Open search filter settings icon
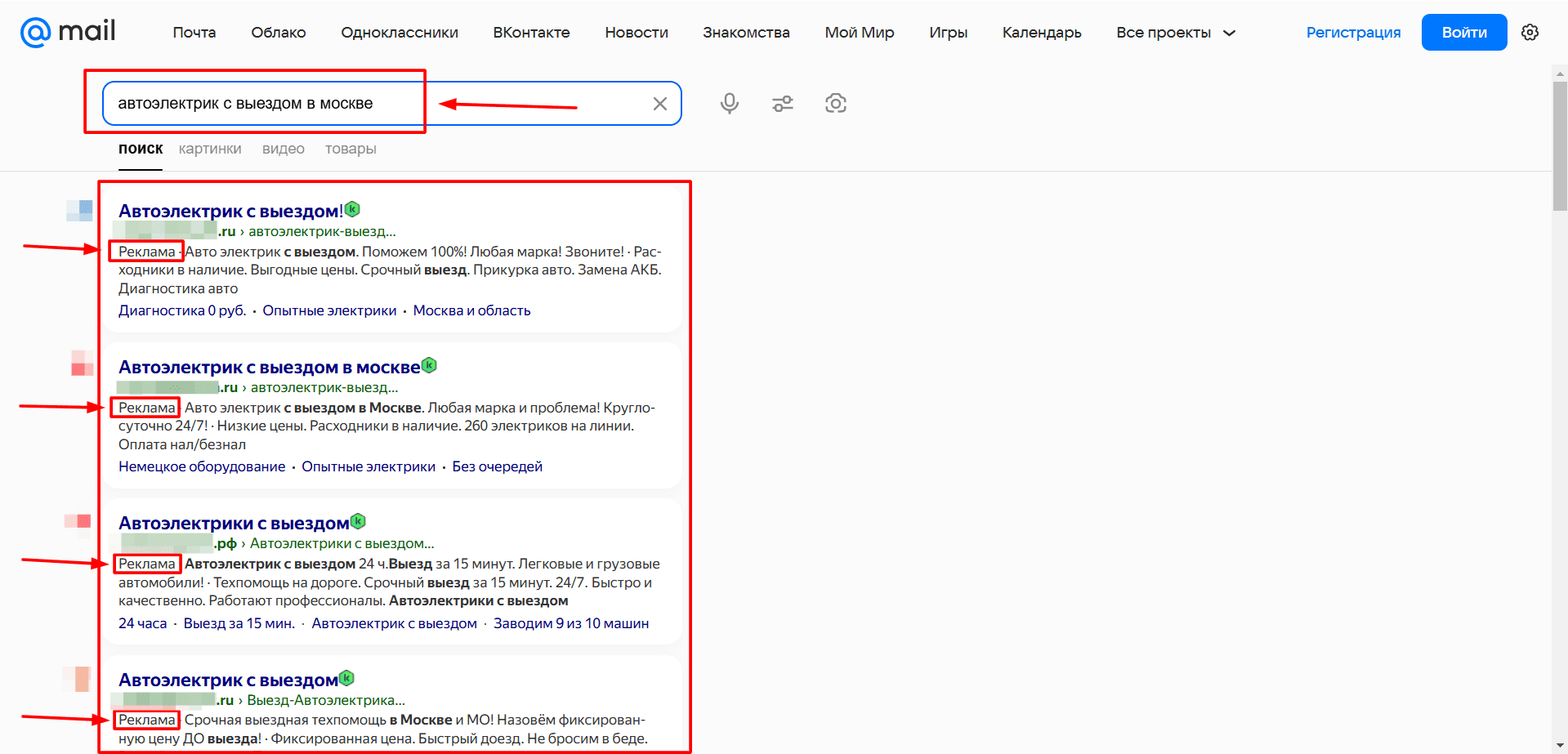Viewport: 1568px width, 754px height. tap(783, 103)
